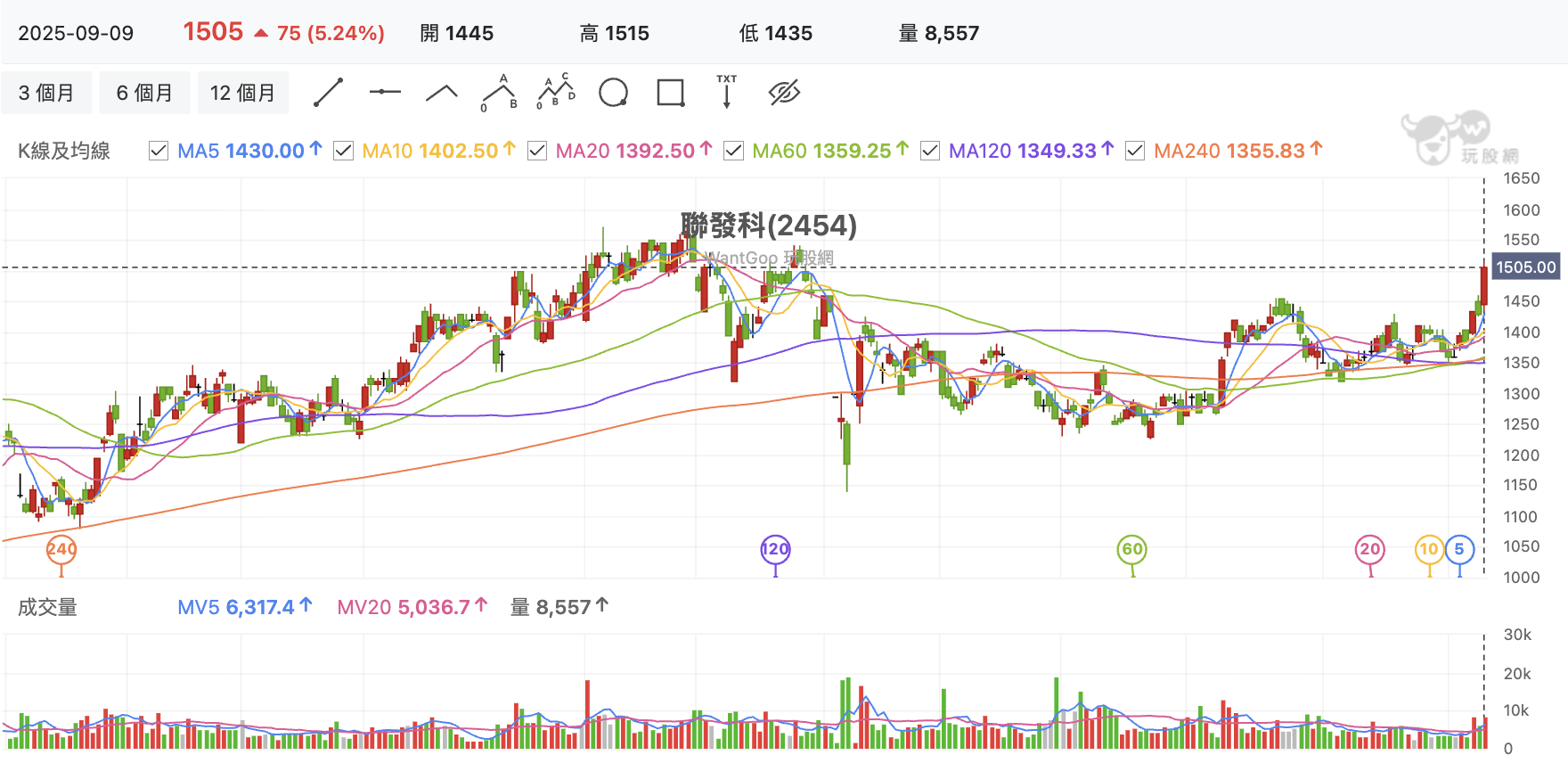Click the 量 8,557 label under 成交量
1568x763 pixels.
[559, 608]
